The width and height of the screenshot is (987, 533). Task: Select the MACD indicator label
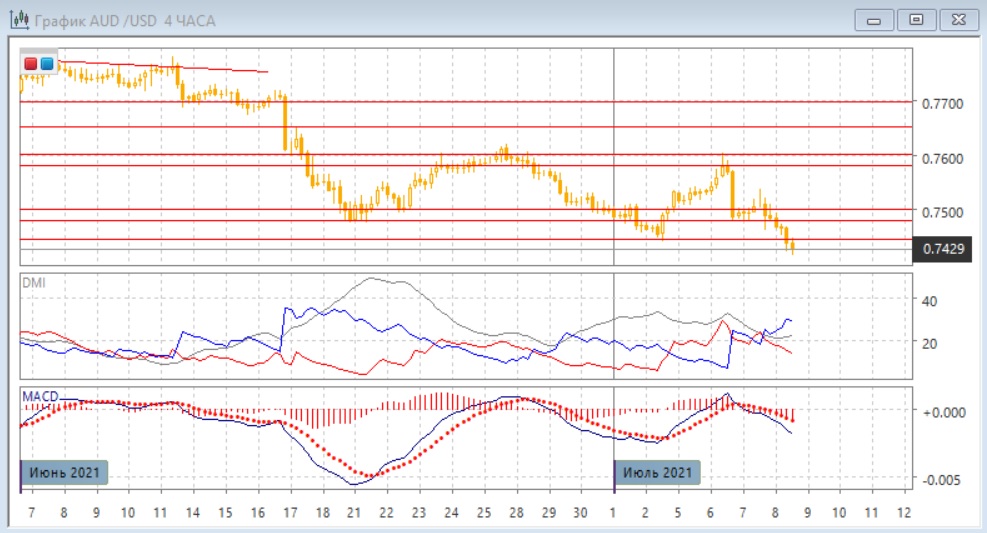coord(39,396)
